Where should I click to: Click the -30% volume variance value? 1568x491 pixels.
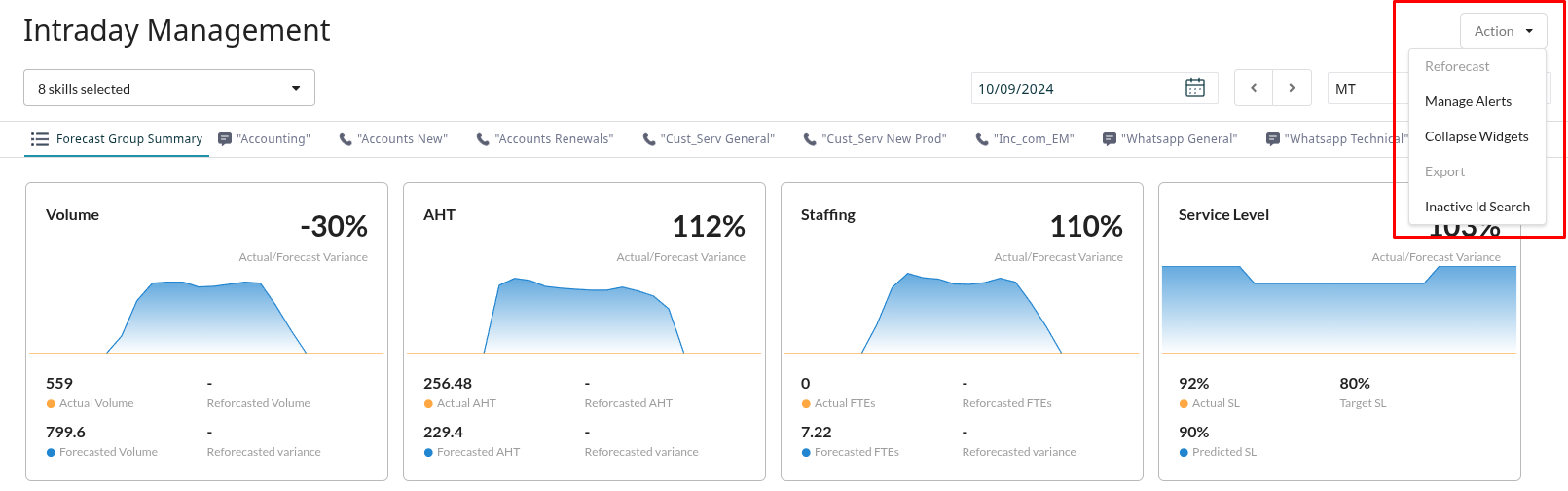click(334, 227)
